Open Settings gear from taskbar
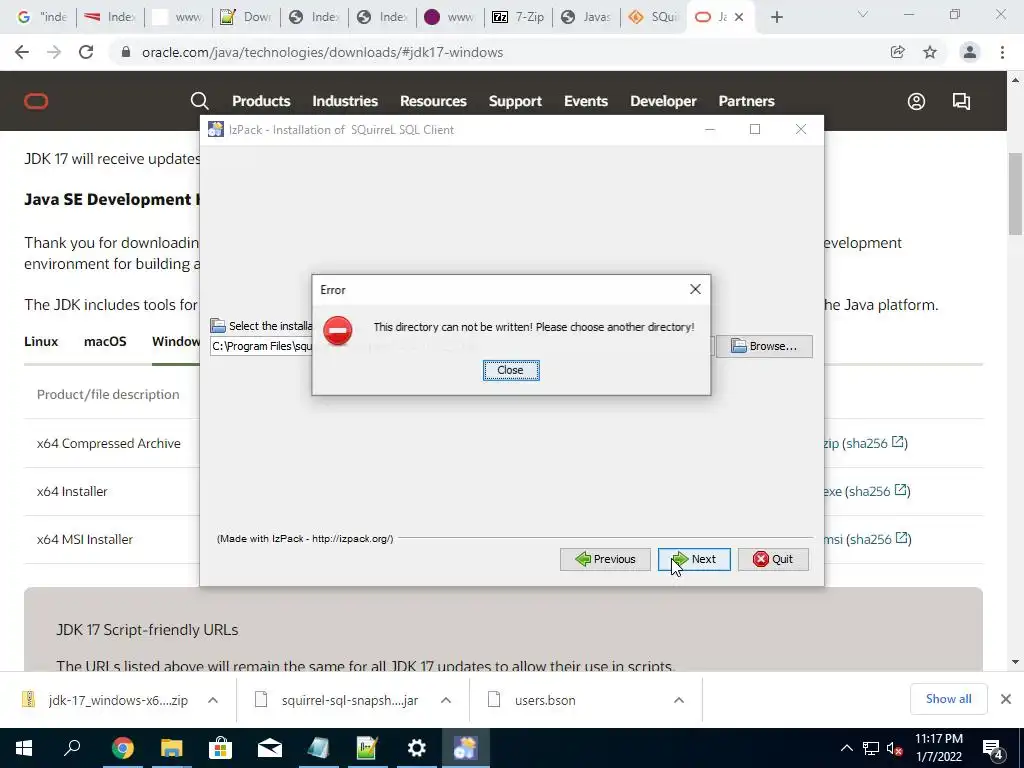This screenshot has height=768, width=1024. [x=416, y=748]
